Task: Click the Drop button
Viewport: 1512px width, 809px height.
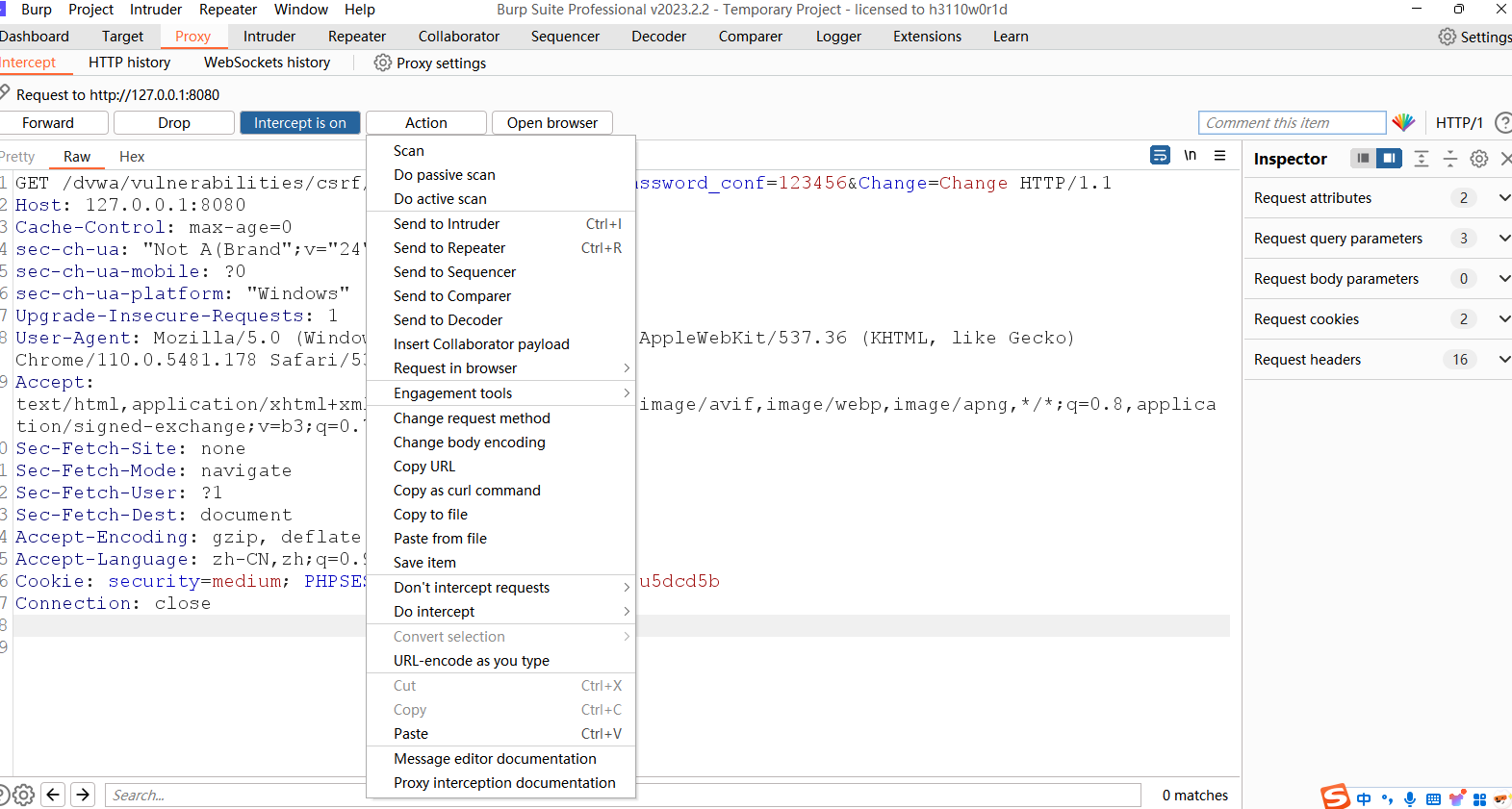Action: click(x=174, y=122)
